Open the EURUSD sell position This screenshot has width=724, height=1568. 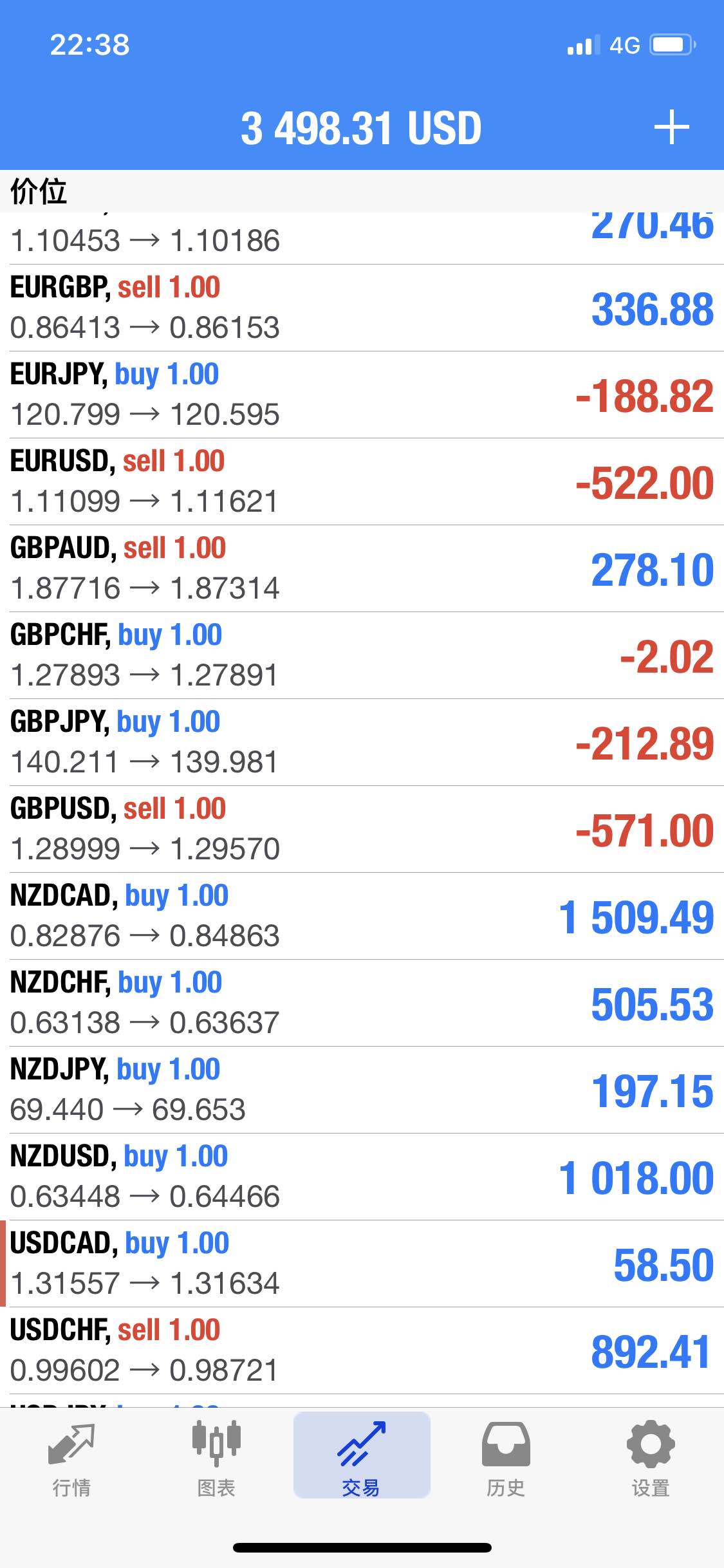tap(362, 481)
